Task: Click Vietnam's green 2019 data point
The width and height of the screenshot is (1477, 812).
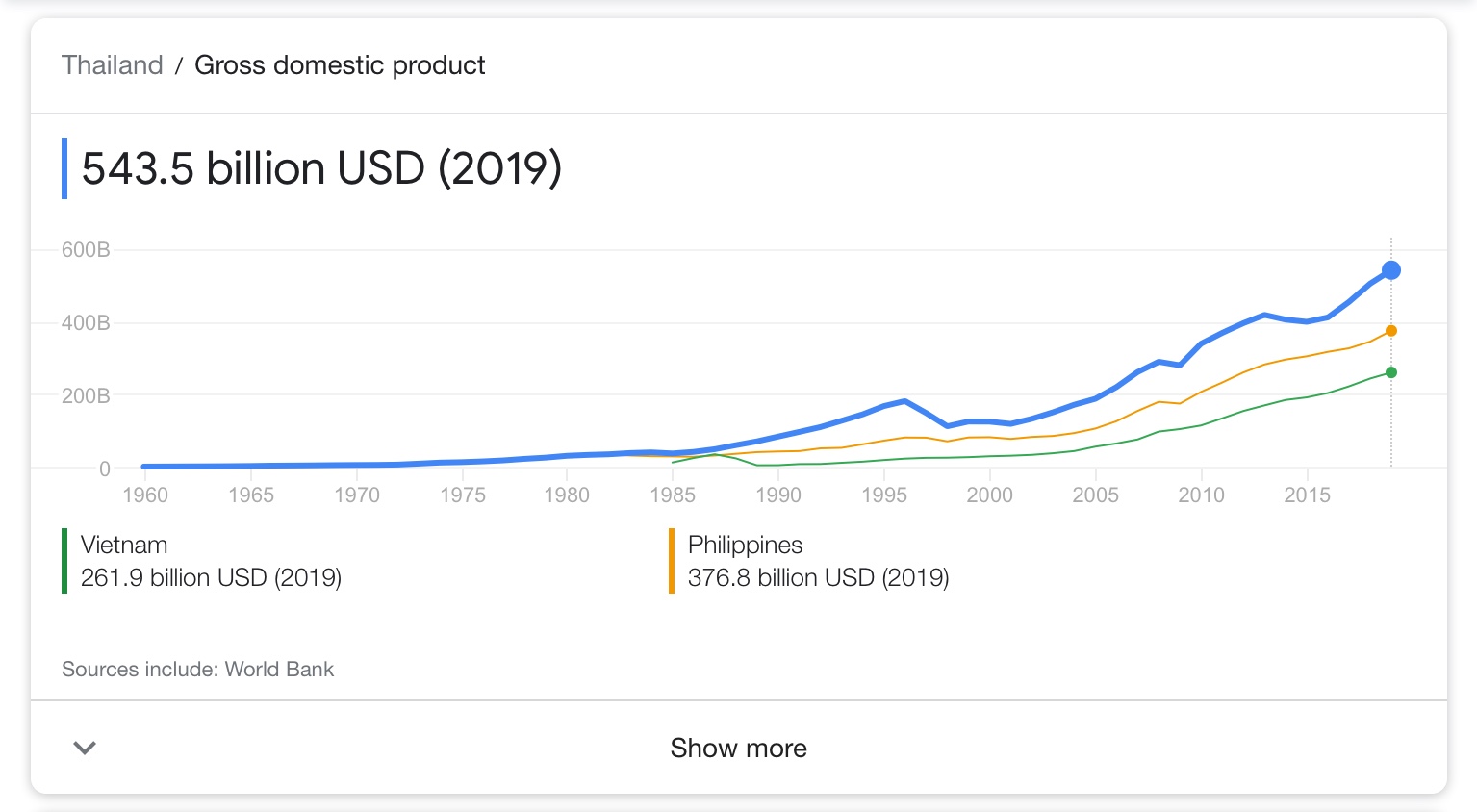Action: pyautogui.click(x=1390, y=372)
